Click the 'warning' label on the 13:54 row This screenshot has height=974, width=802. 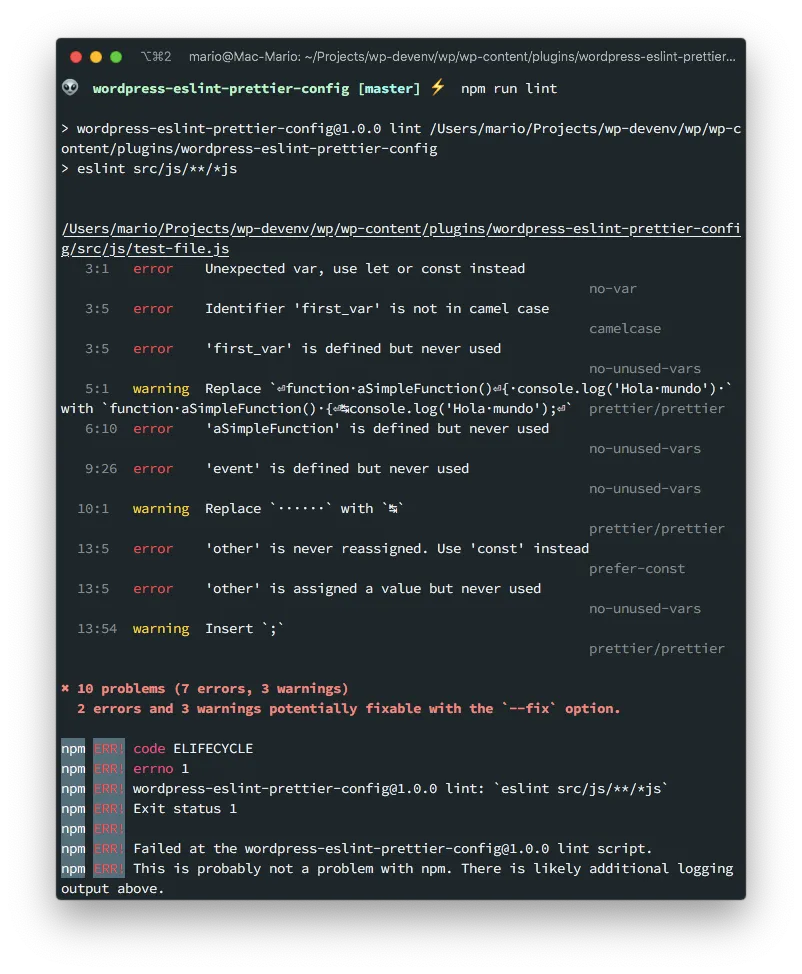click(x=161, y=629)
